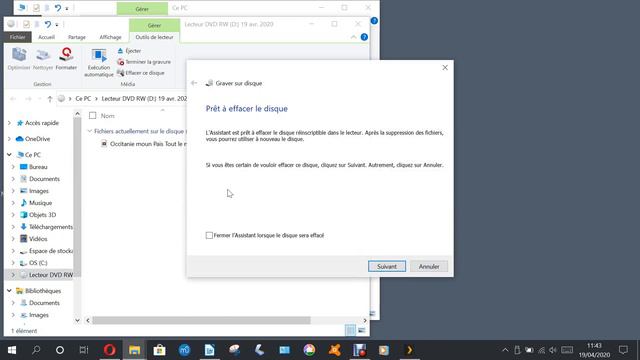This screenshot has height=360, width=640.
Task: Collapse the ribbon with the chevron
Action: (353, 37)
